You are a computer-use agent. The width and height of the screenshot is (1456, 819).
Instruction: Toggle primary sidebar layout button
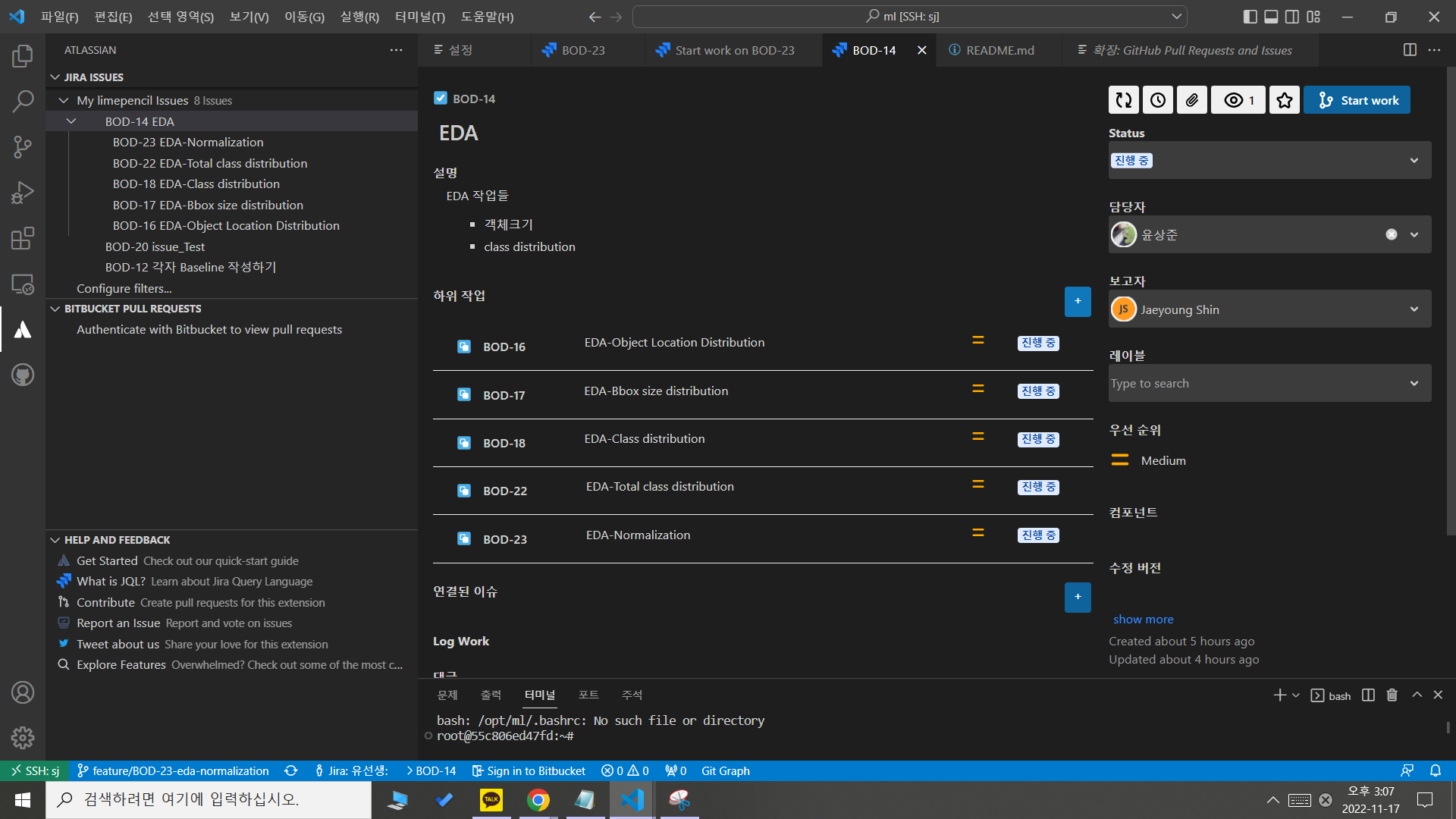pos(1250,17)
